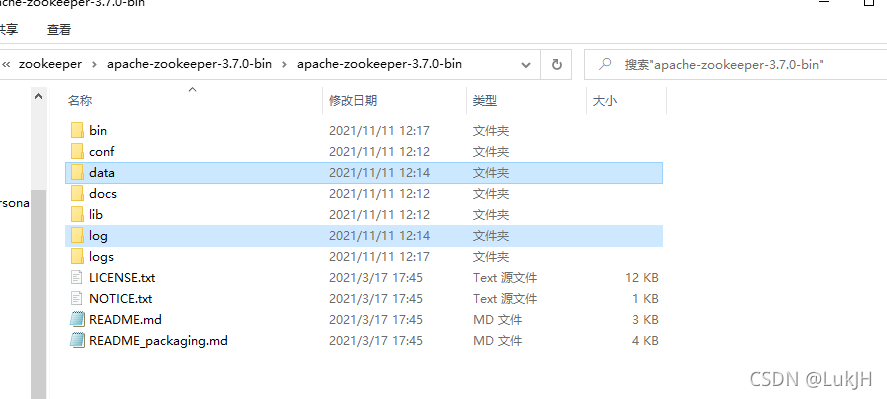Click the data folder icon
887x399 pixels.
pos(77,172)
